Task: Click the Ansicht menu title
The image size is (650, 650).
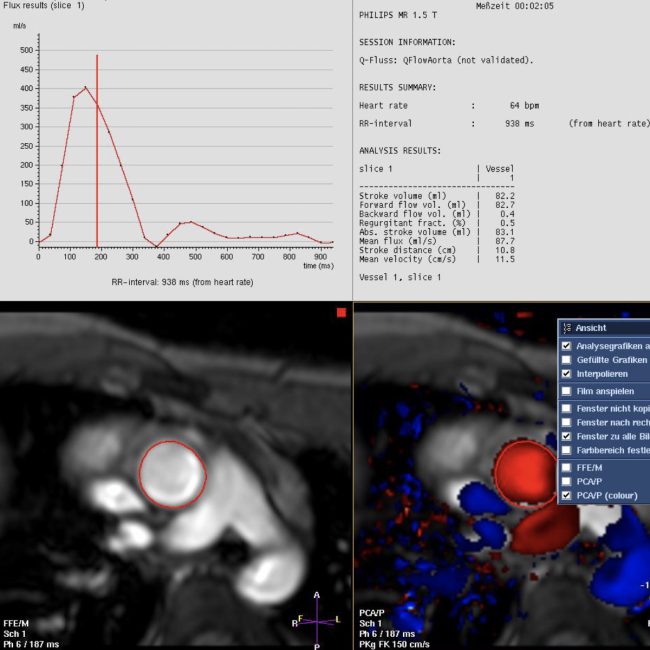Action: [590, 328]
